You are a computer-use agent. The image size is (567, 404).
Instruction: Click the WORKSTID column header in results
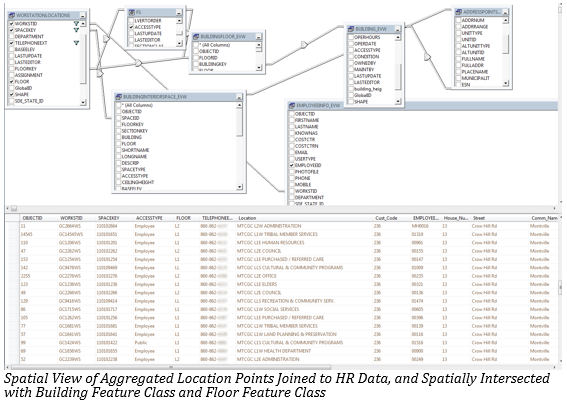72,218
